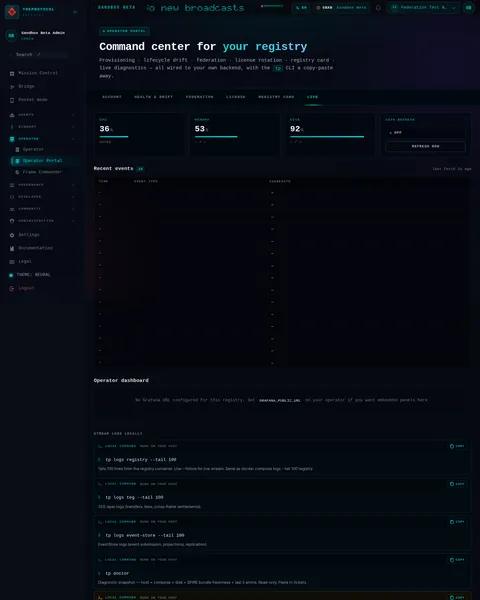Click the Logout icon
The height and width of the screenshot is (600, 480).
click(x=12, y=288)
